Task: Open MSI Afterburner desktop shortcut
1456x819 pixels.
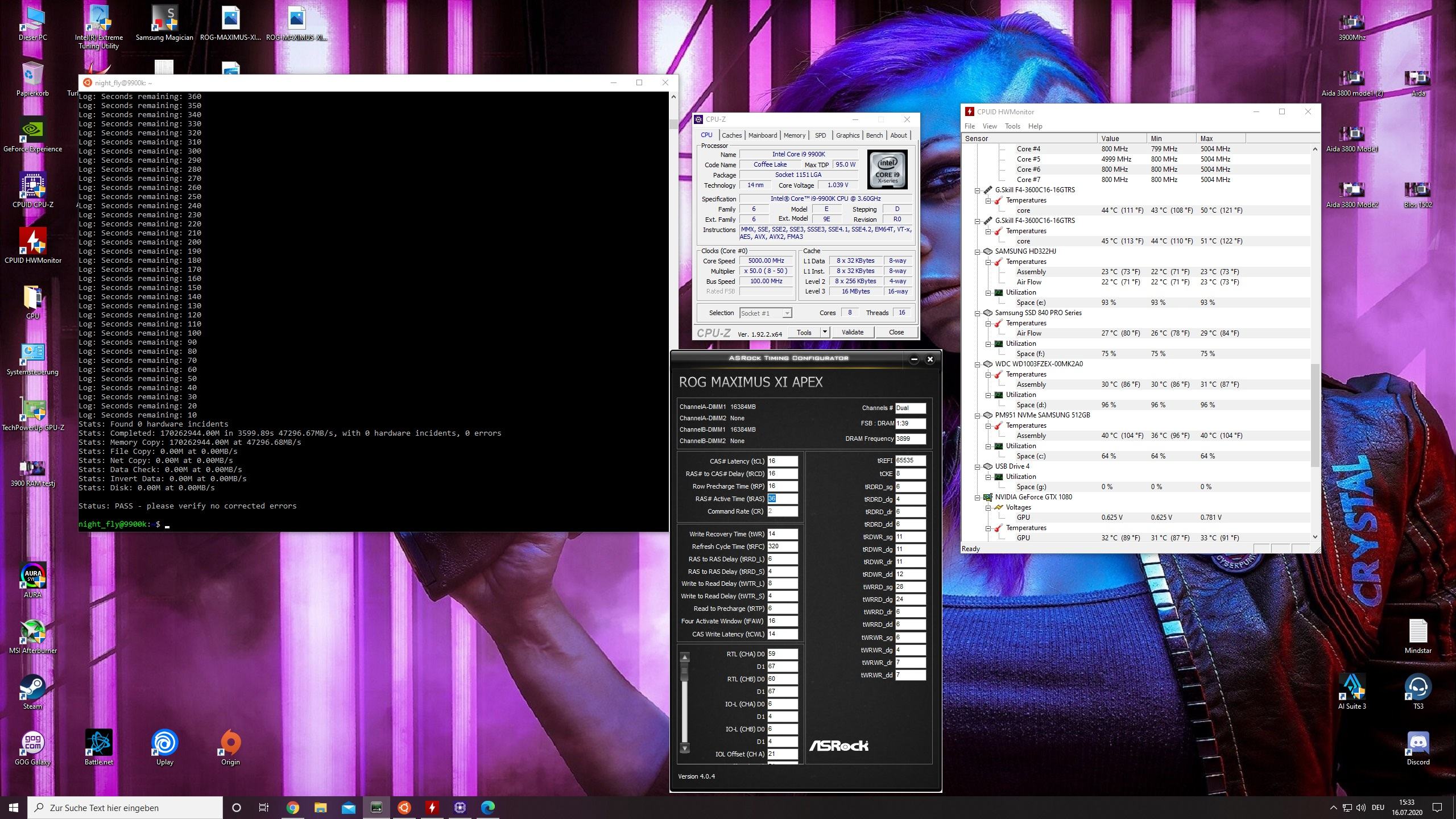Action: [32, 637]
